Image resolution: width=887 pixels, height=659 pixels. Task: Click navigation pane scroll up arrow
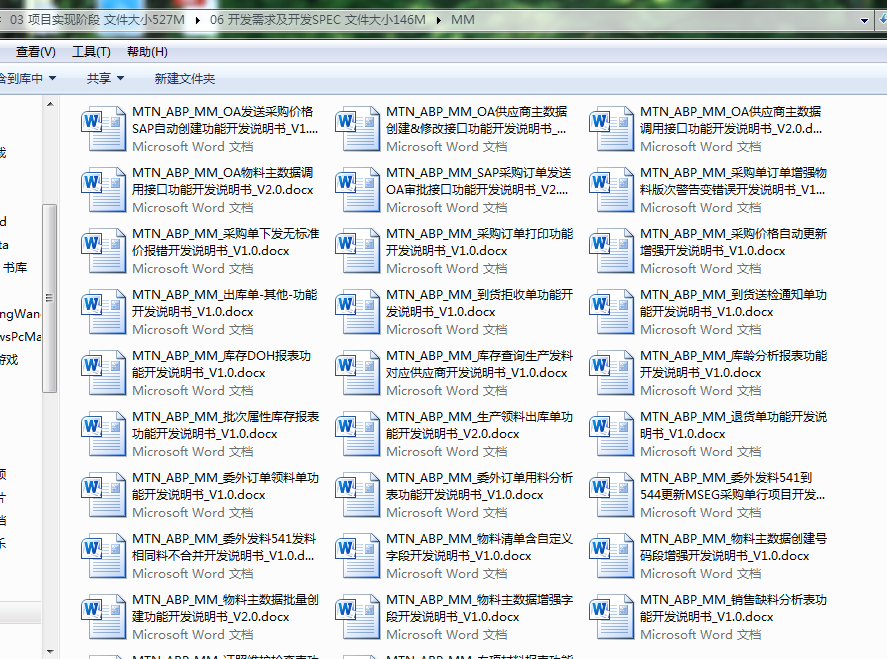pyautogui.click(x=50, y=104)
